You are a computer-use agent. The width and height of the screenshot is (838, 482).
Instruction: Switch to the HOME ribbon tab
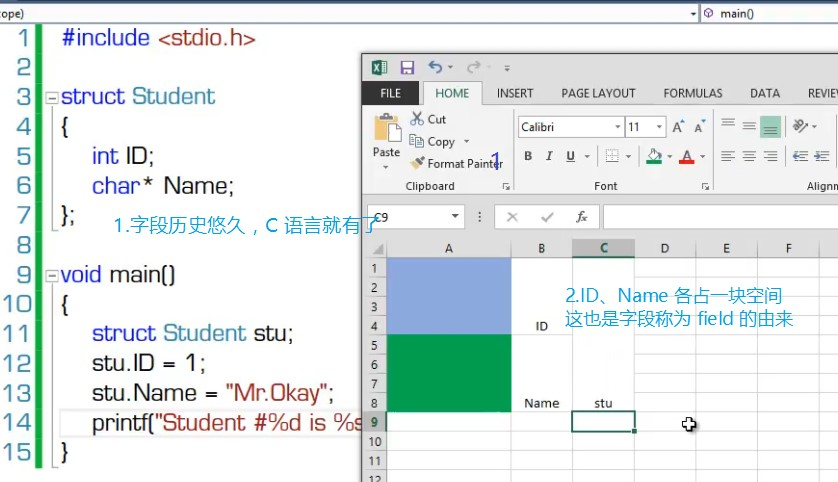[452, 93]
